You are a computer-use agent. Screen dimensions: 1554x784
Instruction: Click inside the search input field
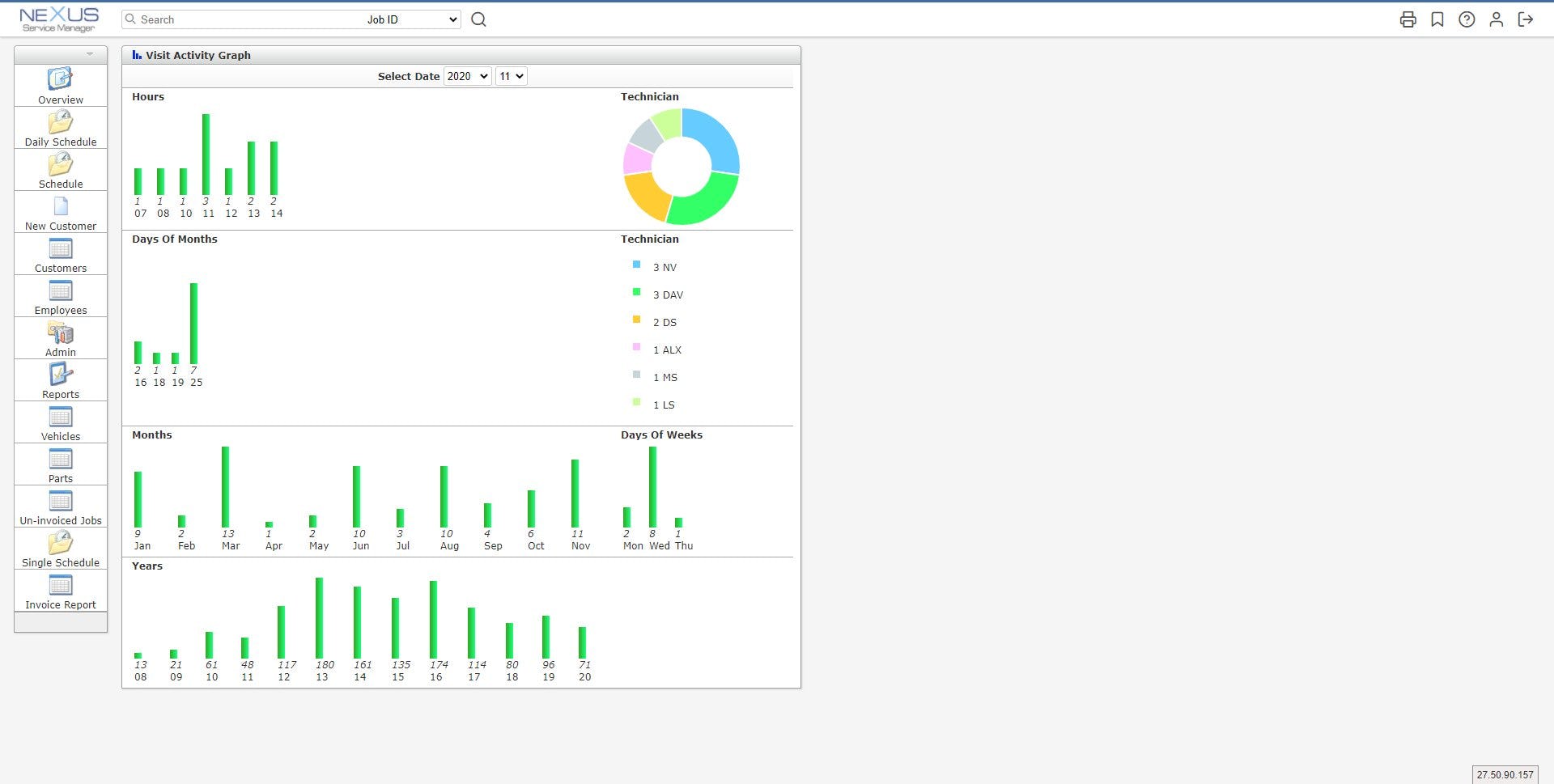click(x=243, y=19)
